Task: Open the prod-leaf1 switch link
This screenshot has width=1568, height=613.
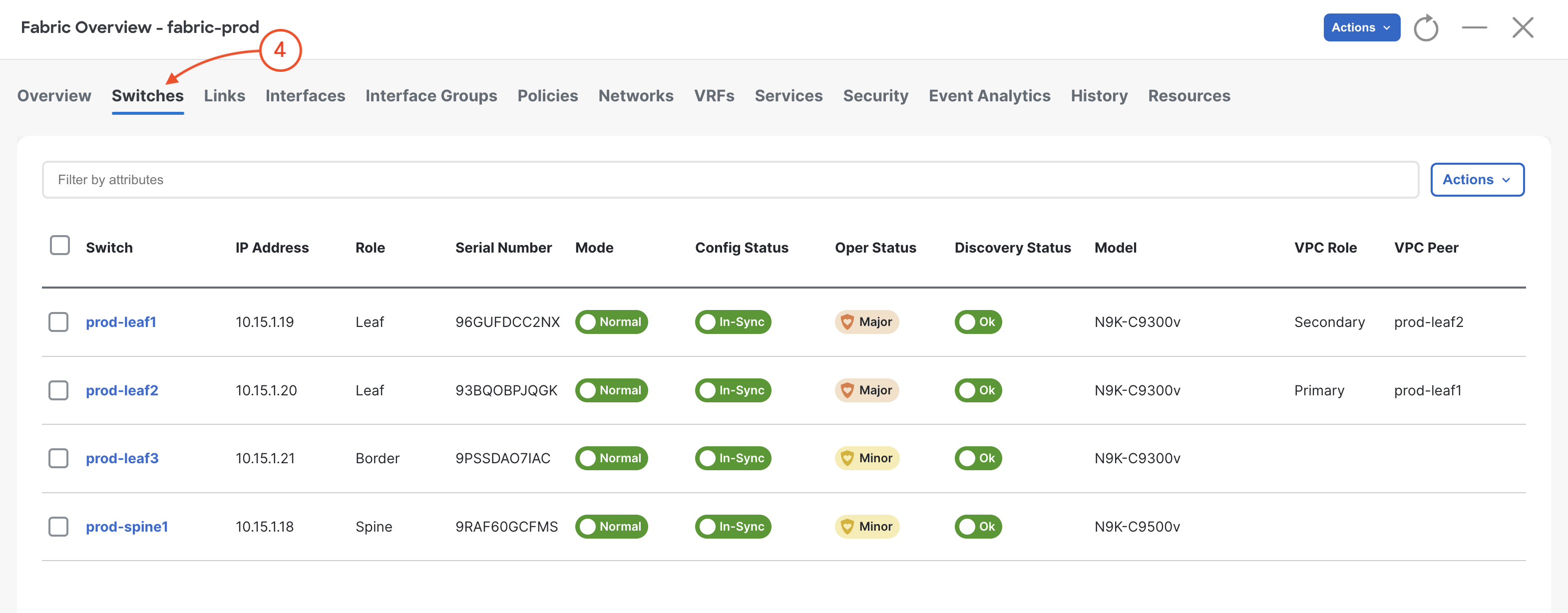Action: [120, 322]
